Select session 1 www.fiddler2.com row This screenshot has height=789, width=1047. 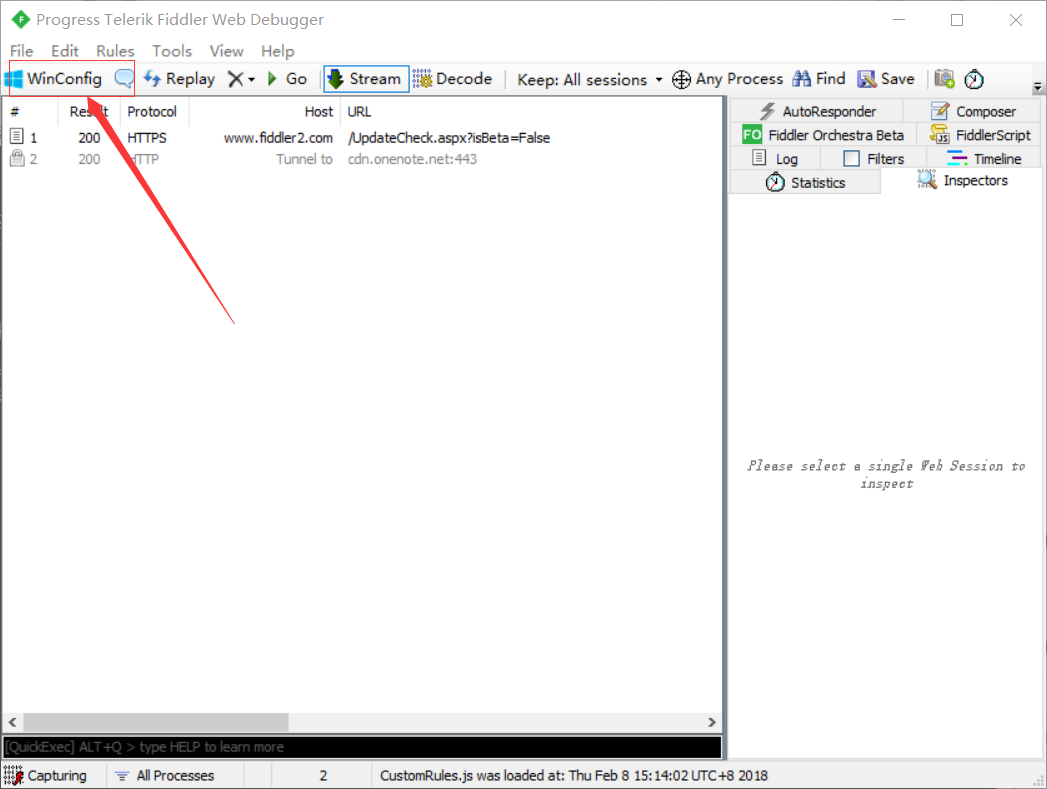tap(363, 138)
